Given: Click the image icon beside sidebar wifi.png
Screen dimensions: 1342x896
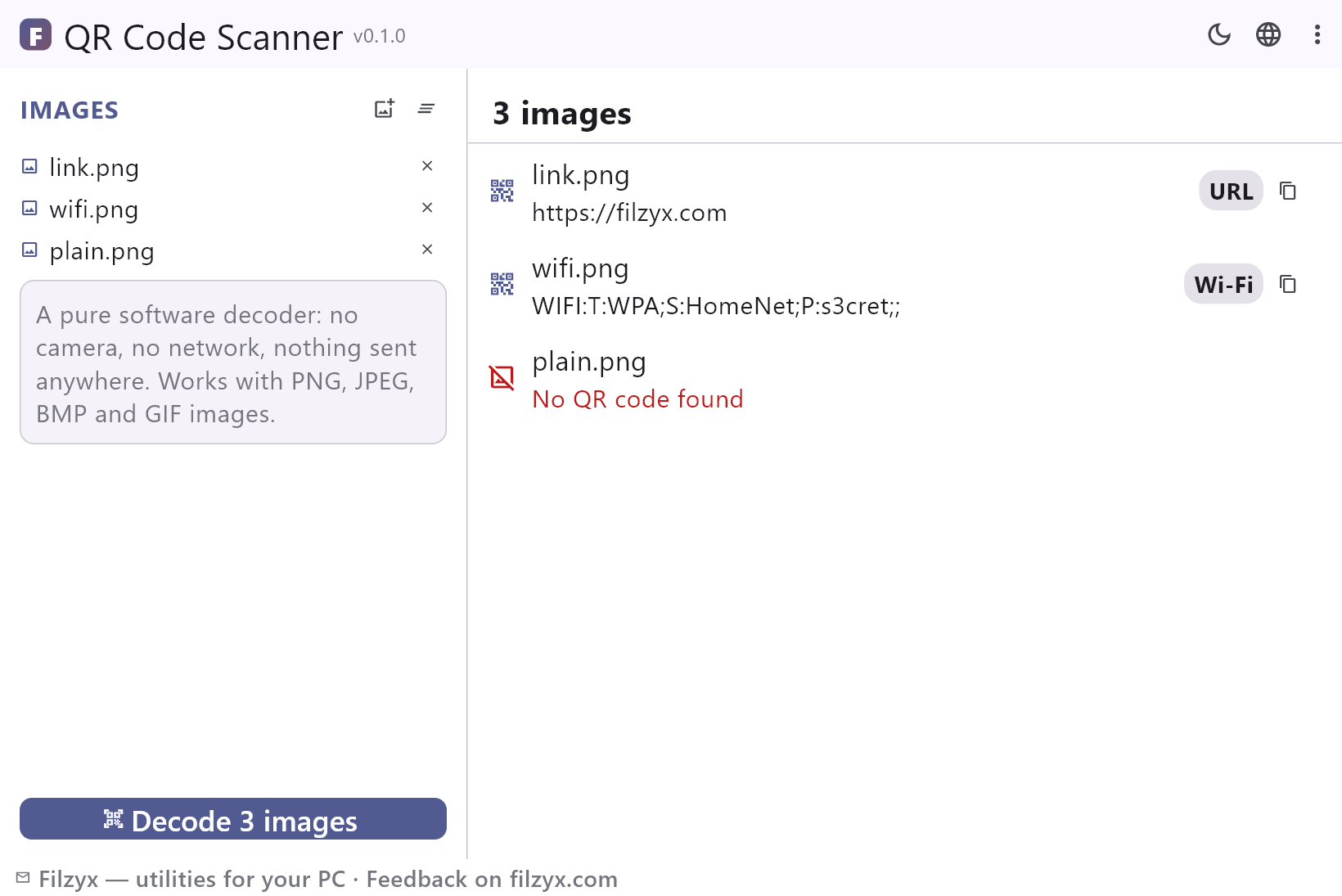Looking at the screenshot, I should (29, 209).
